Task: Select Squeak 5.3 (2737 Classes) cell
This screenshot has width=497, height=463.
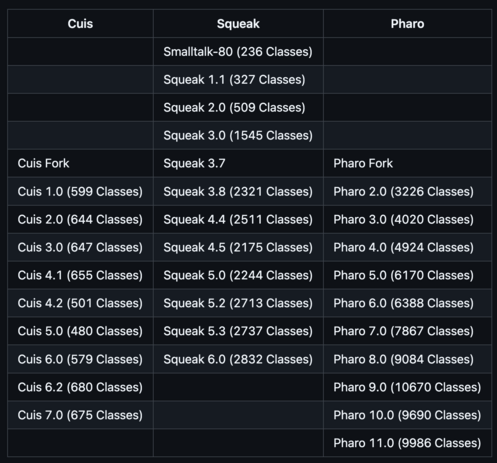Action: (x=238, y=331)
